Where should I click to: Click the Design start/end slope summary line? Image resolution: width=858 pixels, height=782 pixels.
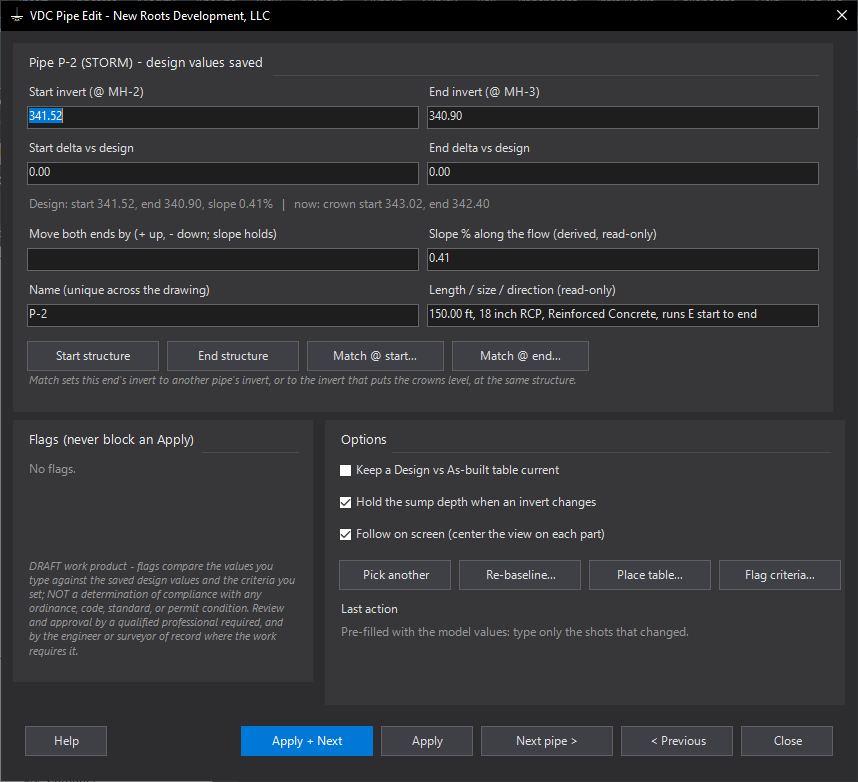click(x=259, y=204)
